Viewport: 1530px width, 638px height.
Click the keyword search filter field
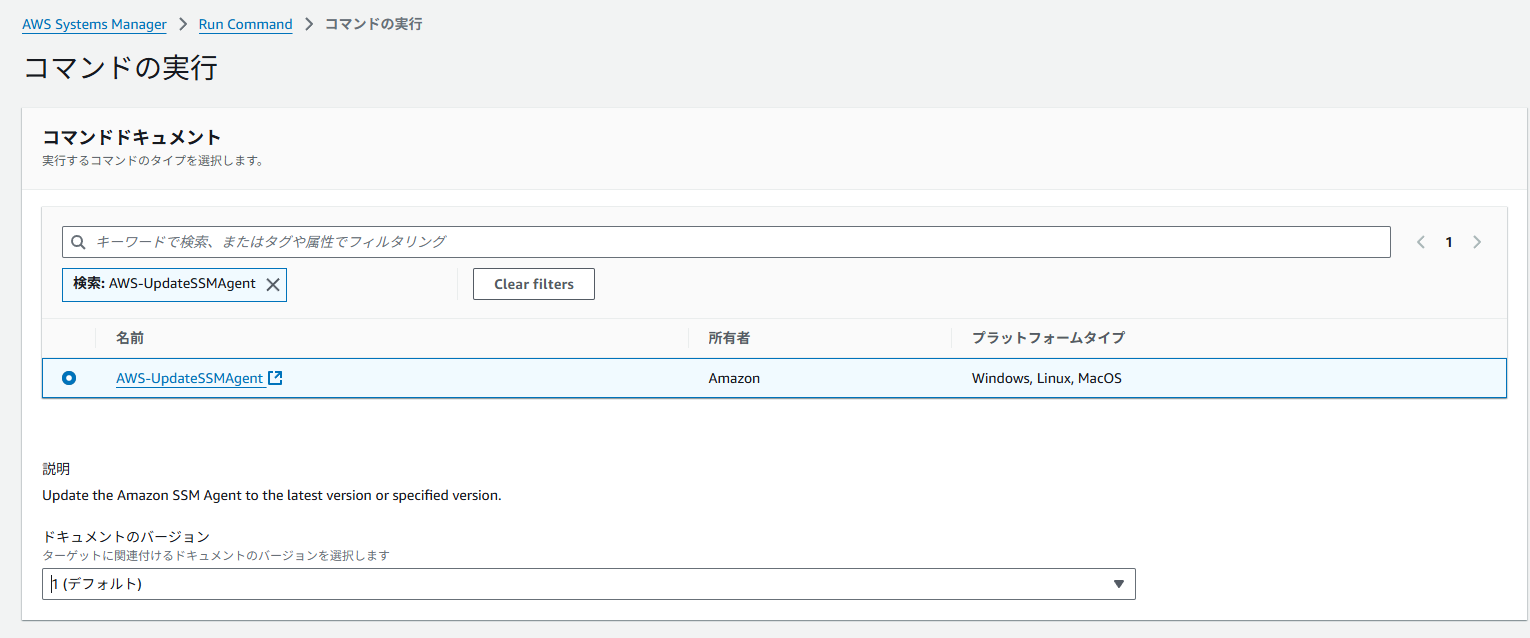point(726,242)
